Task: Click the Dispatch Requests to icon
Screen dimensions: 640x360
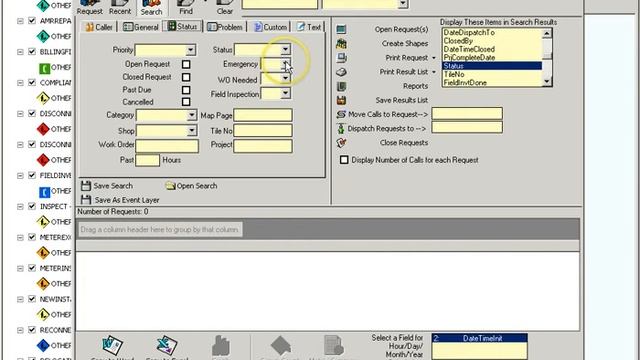Action: click(341, 129)
